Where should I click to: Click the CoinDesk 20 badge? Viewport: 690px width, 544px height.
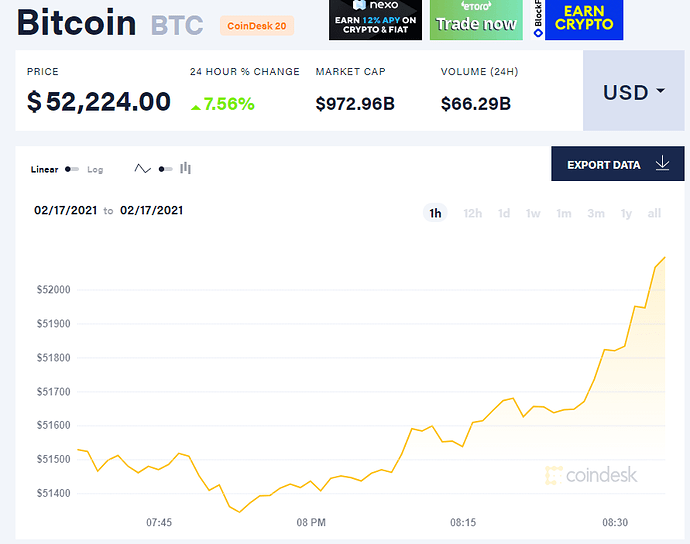click(257, 26)
